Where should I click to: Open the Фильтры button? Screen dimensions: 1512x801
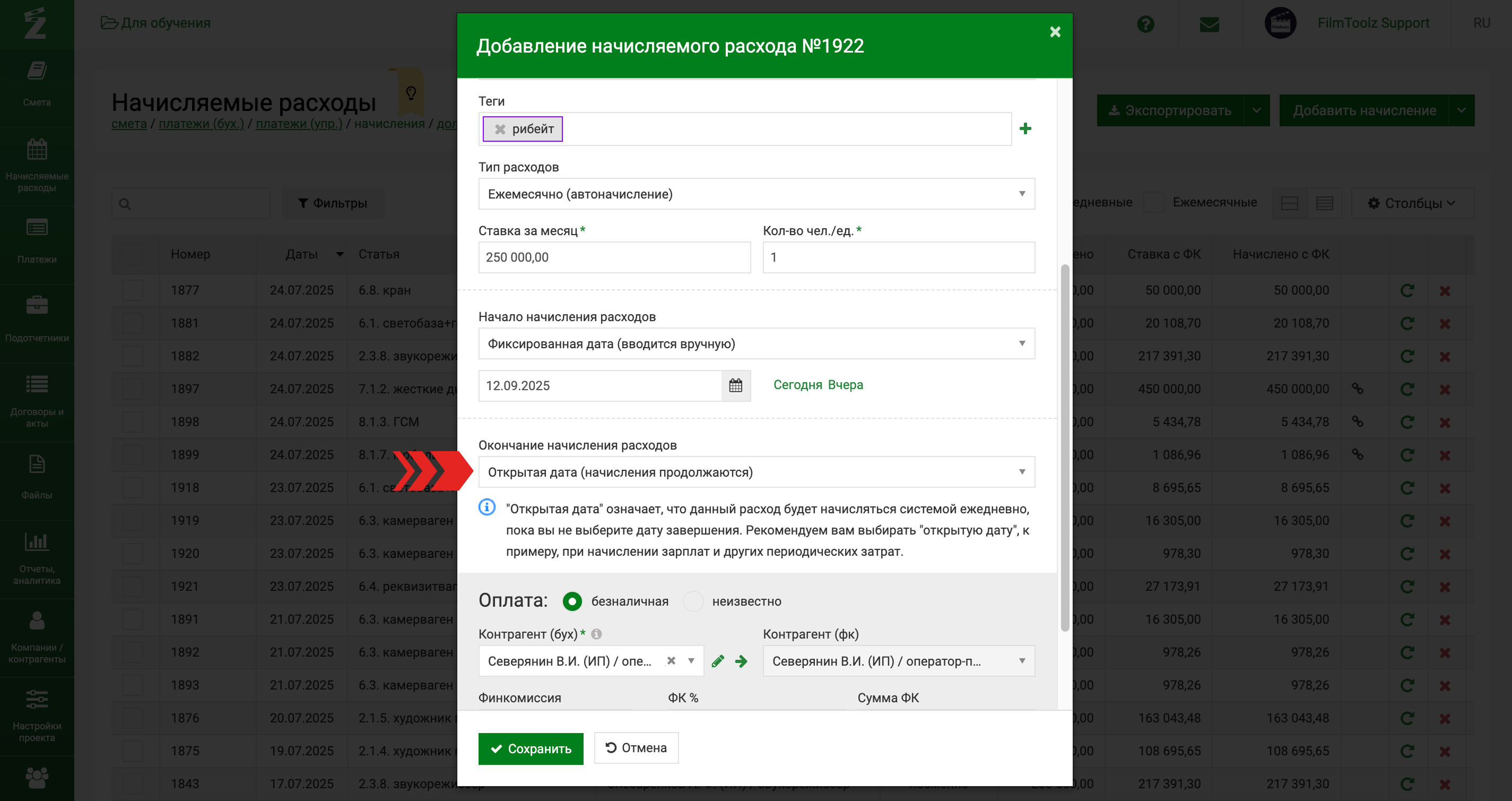[332, 203]
